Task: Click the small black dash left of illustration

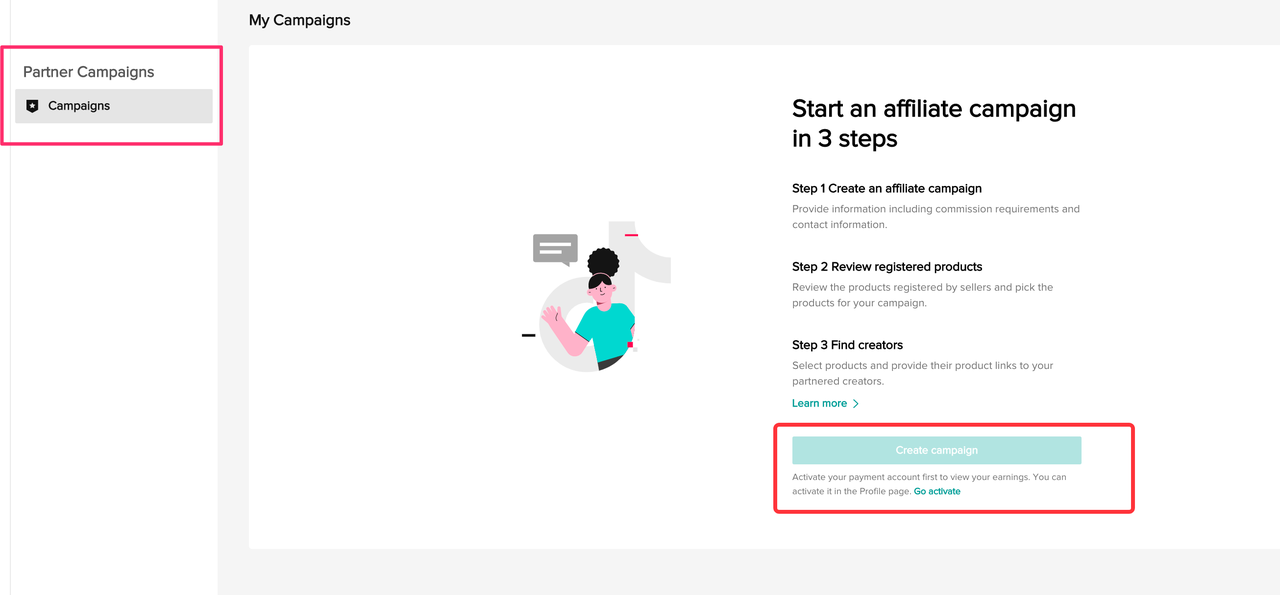Action: coord(528,335)
